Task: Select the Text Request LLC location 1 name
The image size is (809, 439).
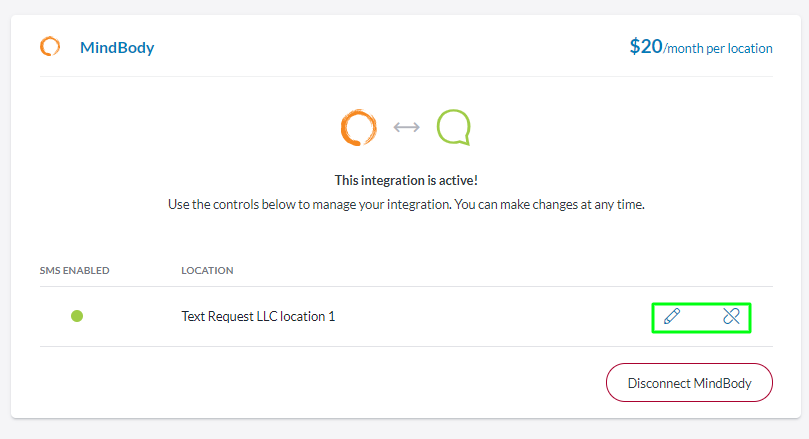Action: pos(258,317)
